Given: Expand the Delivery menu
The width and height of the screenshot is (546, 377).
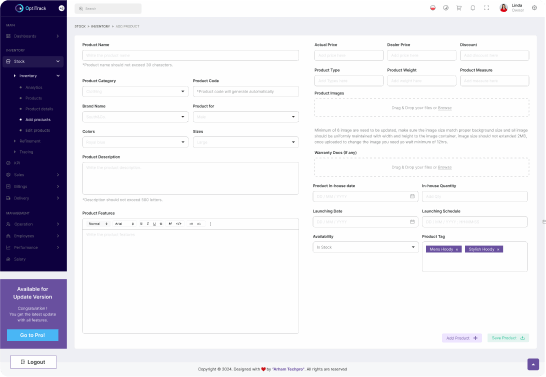Looking at the screenshot, I should coord(33,198).
